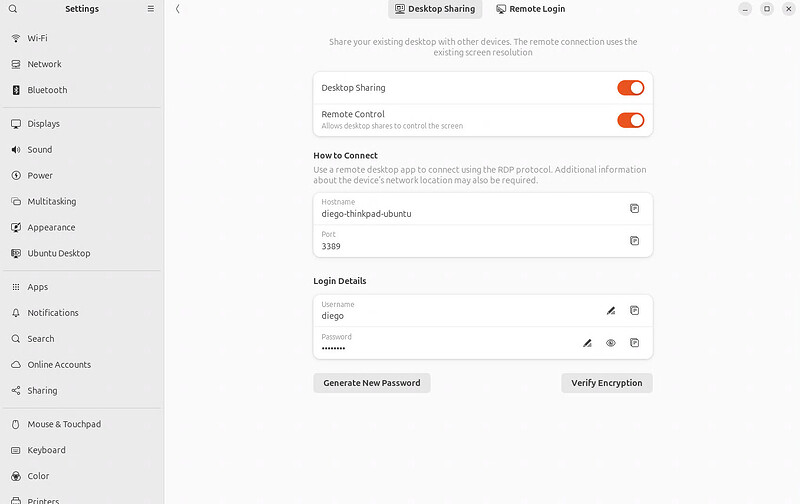Open the Online Accounts panel
Image resolution: width=800 pixels, height=504 pixels.
(x=59, y=365)
